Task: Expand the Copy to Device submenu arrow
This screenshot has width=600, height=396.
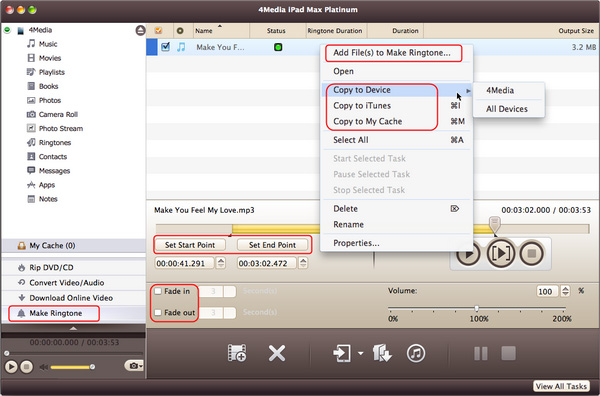Action: [x=468, y=91]
